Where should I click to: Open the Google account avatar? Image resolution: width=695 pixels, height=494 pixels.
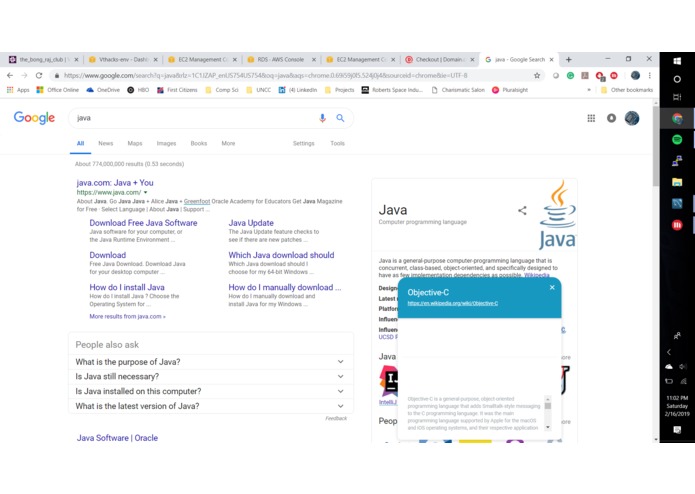click(632, 118)
